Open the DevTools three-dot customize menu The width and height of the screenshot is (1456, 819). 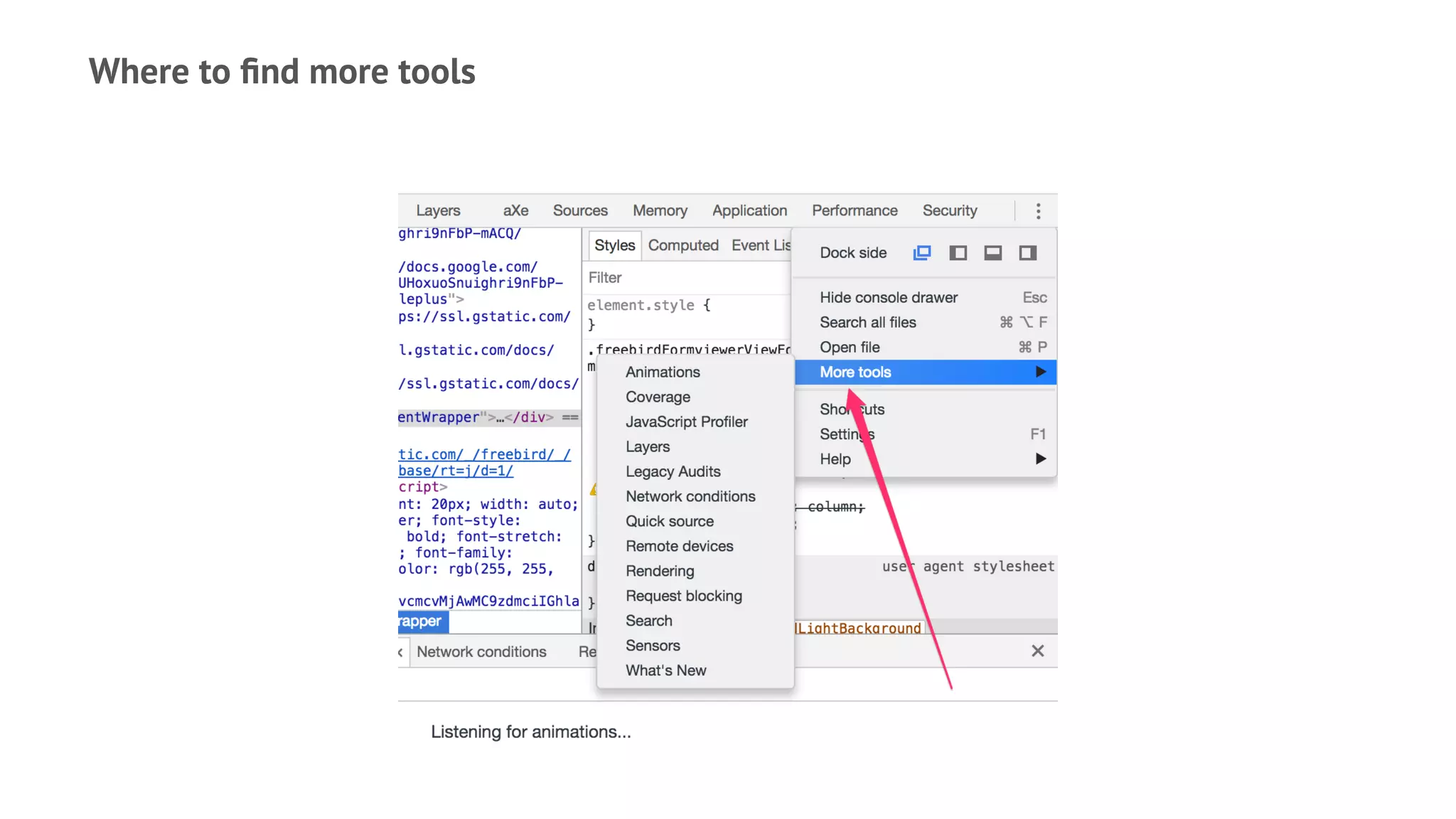pyautogui.click(x=1038, y=211)
